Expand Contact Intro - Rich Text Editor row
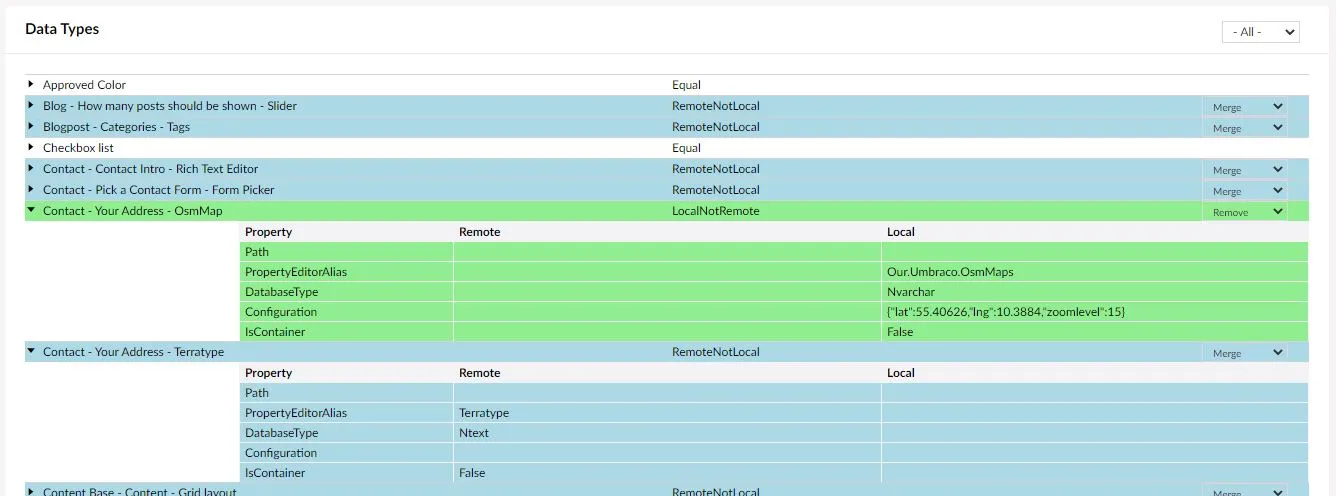1336x496 pixels. pyautogui.click(x=31, y=169)
